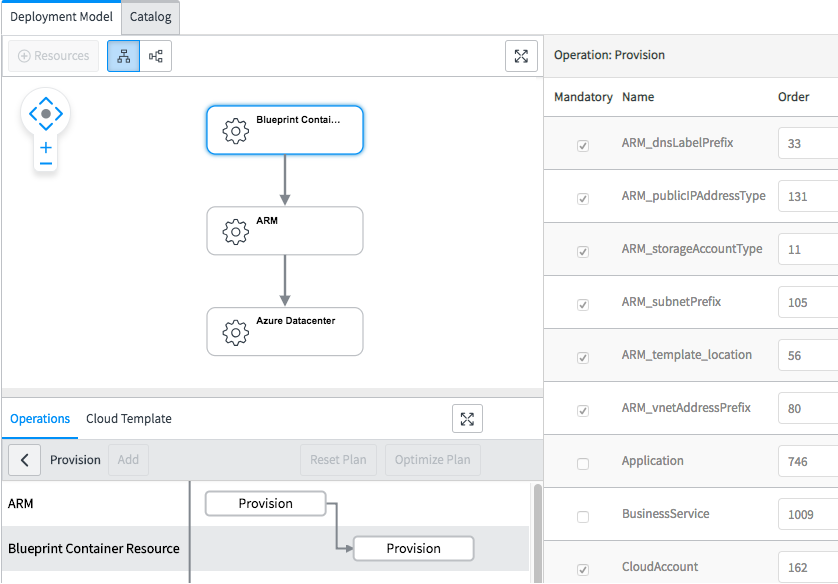Edit order field for ARM_dnsLabelPrefix
This screenshot has width=838, height=584.
[x=808, y=143]
